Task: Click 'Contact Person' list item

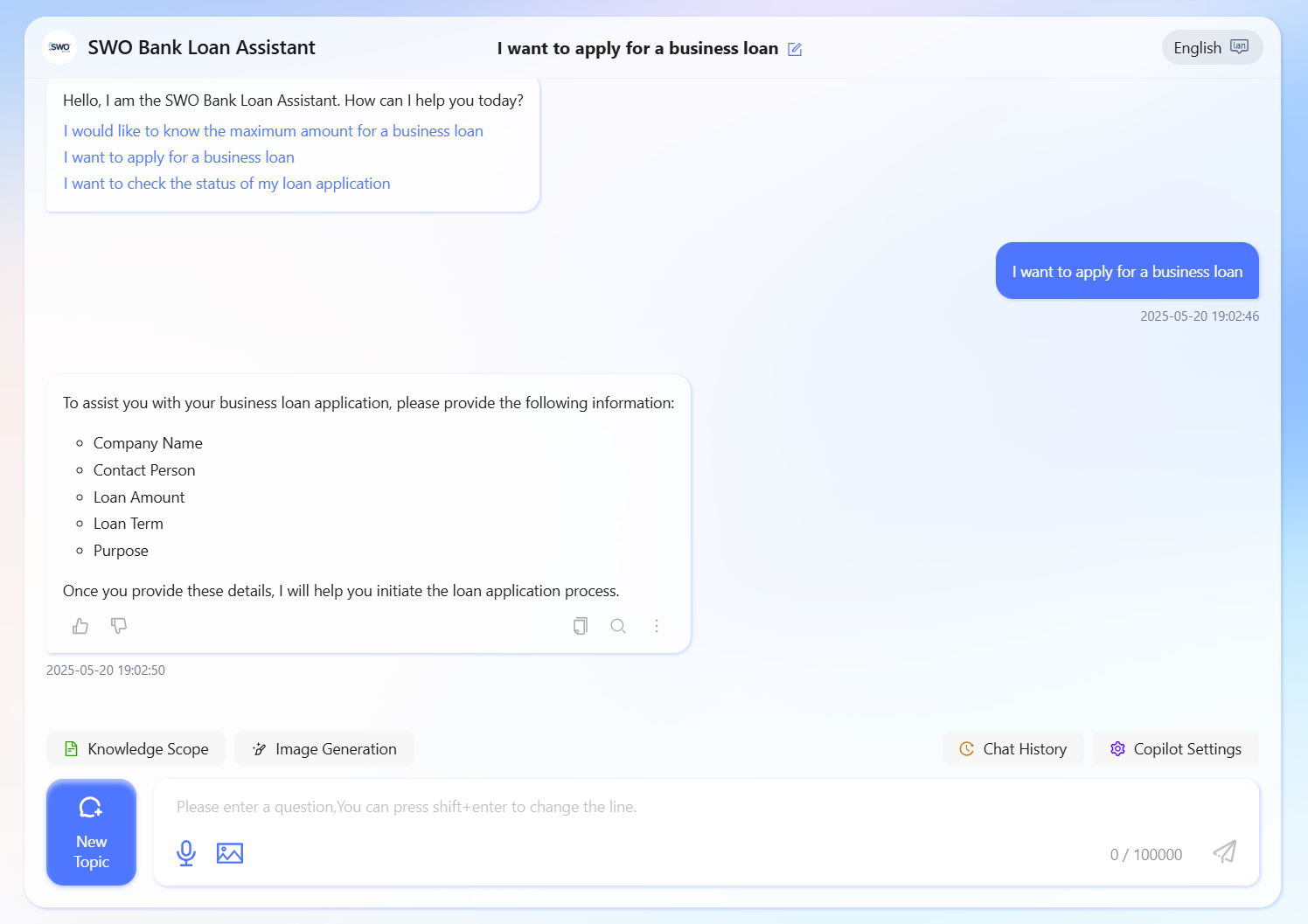Action: 144,470
